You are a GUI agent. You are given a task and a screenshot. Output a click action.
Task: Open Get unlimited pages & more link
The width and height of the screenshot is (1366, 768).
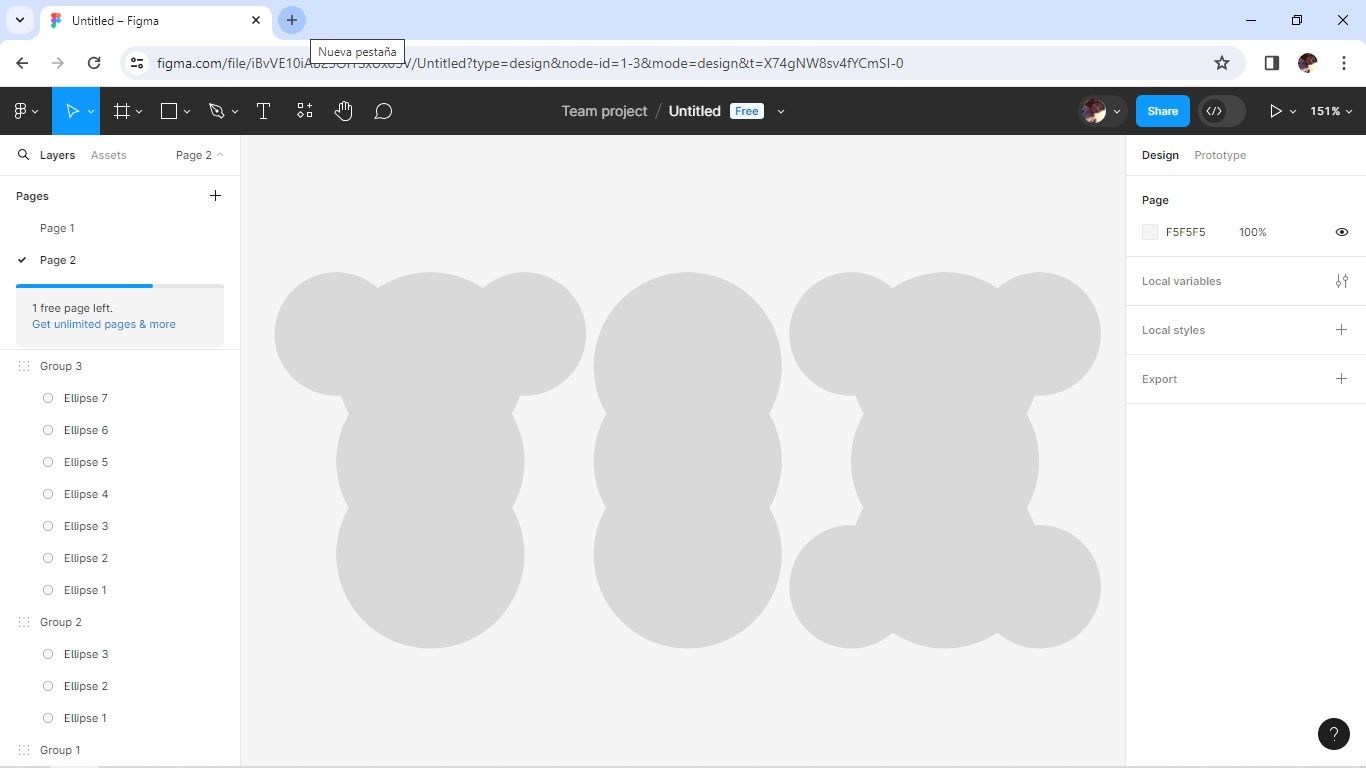[x=103, y=324]
